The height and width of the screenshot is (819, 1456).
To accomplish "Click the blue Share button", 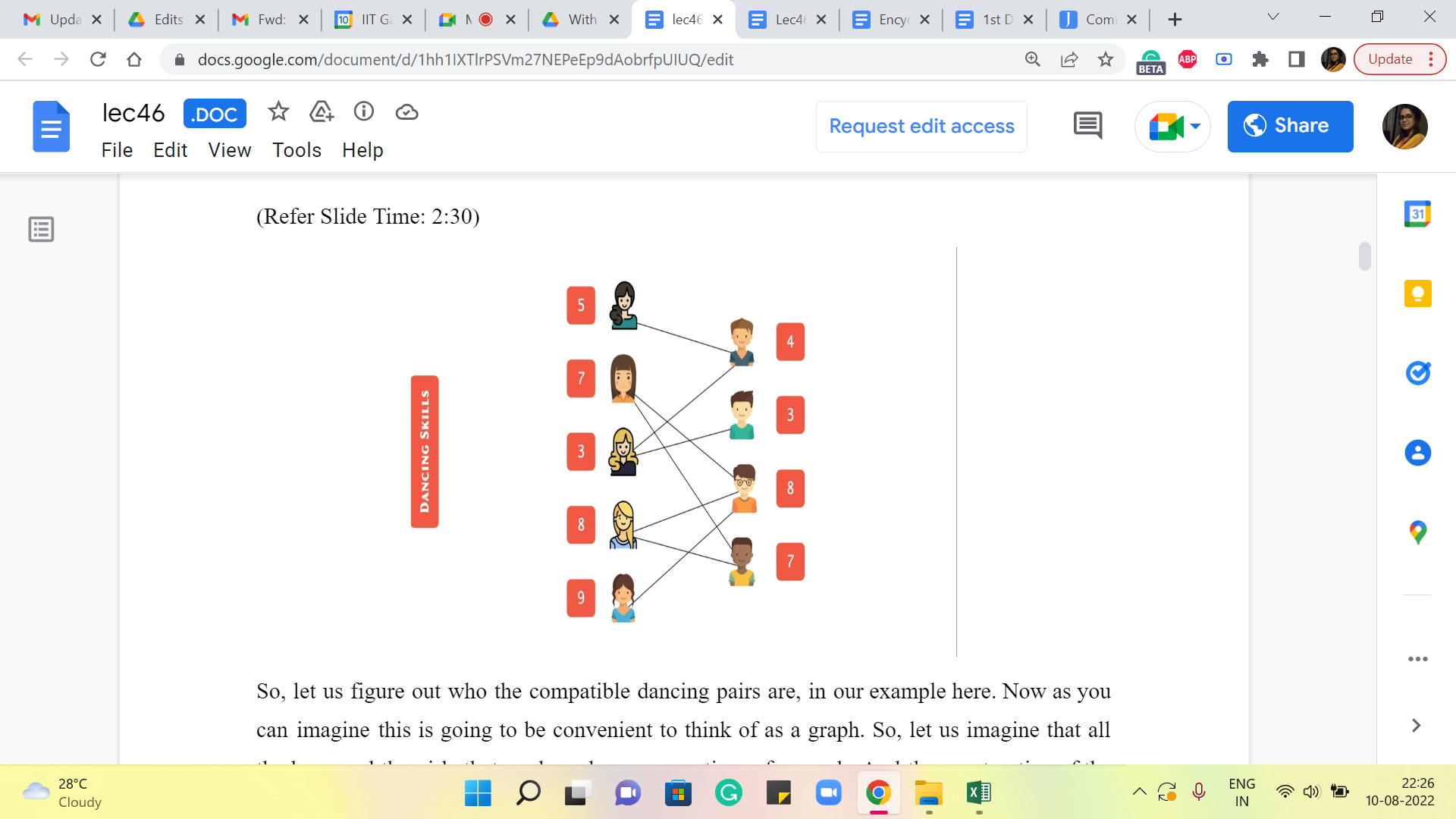I will [1290, 126].
